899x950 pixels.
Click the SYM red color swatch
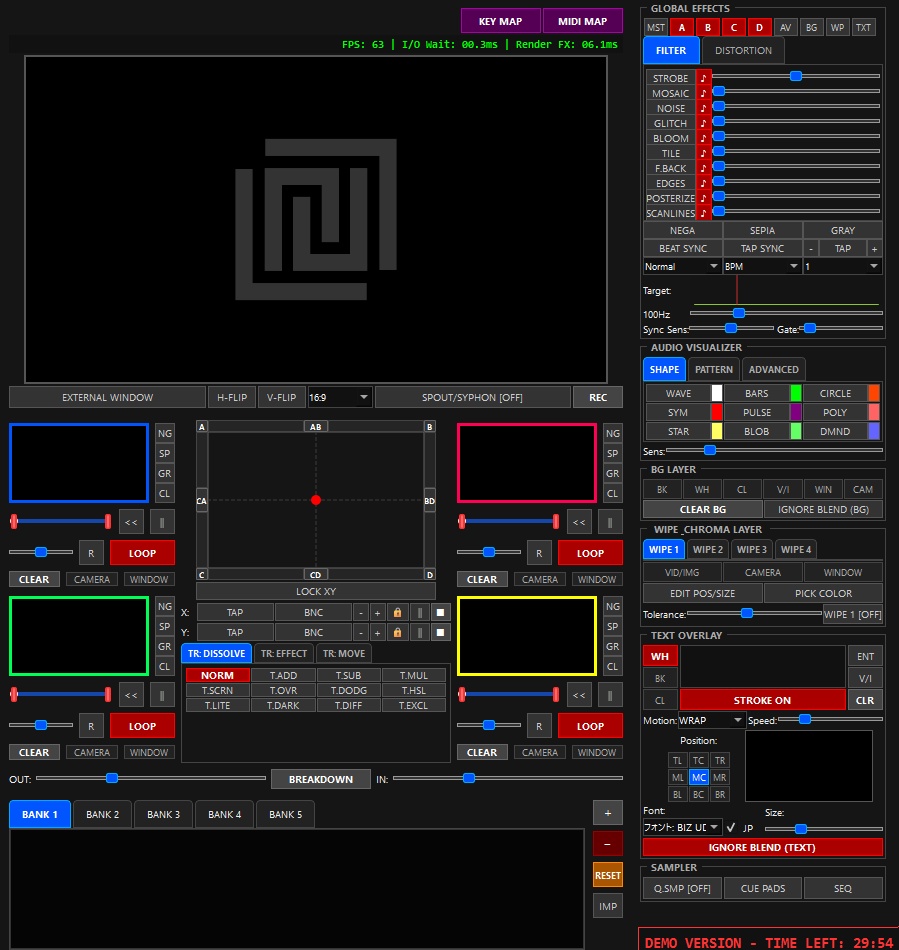(x=717, y=413)
